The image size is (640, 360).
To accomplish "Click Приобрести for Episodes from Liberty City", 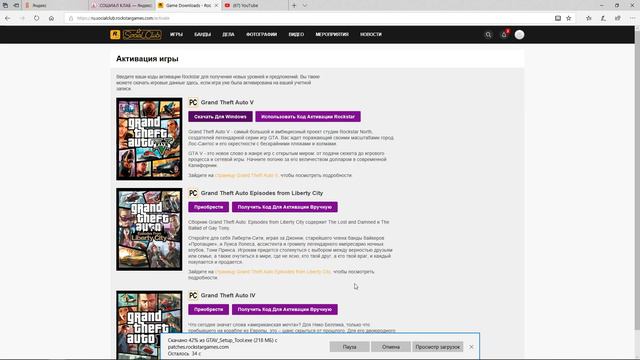I will click(x=209, y=207).
